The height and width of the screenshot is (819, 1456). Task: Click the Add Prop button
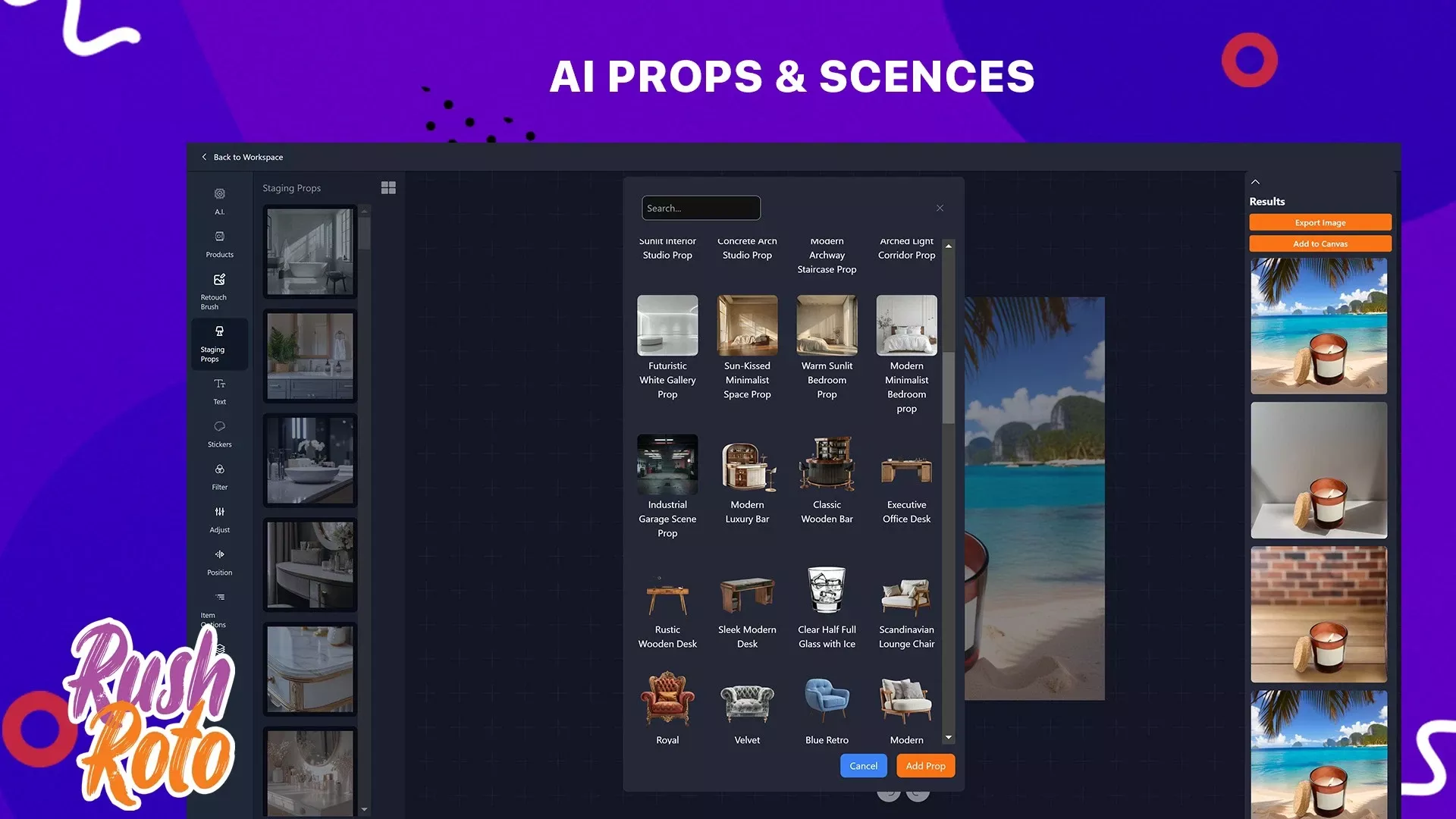tap(925, 766)
